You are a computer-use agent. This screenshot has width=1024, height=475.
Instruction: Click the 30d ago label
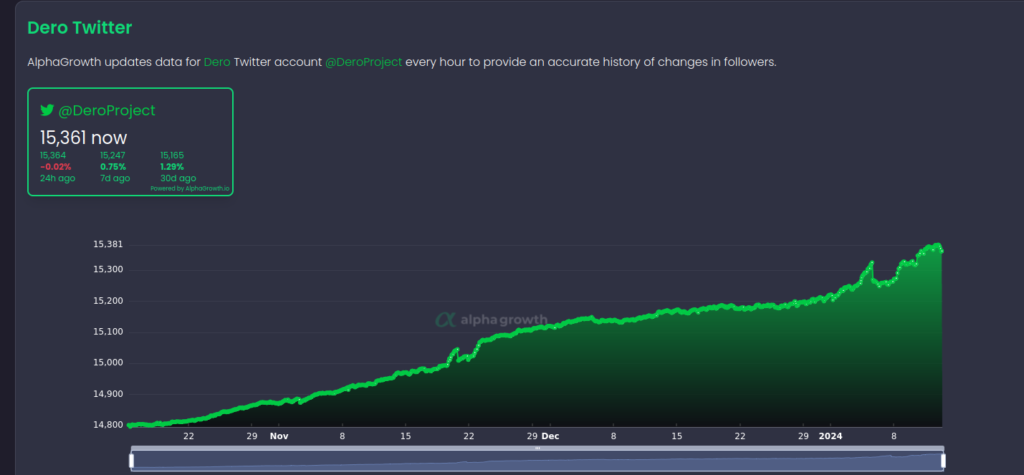tap(178, 178)
